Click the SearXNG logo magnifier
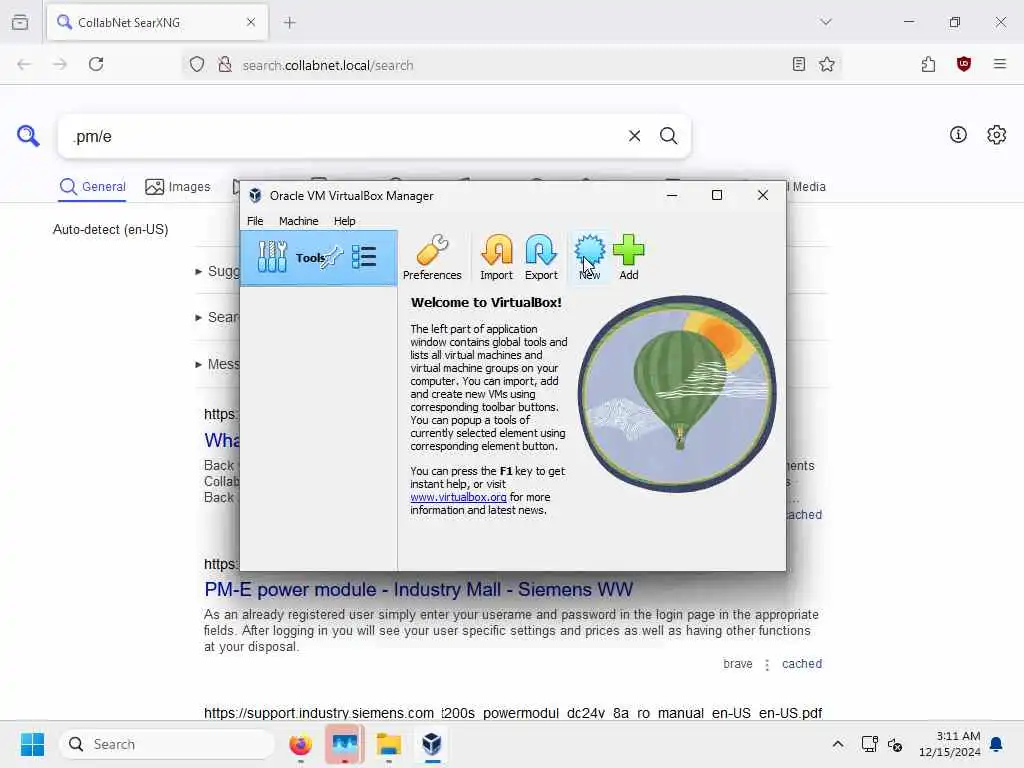The image size is (1024, 768). click(28, 136)
